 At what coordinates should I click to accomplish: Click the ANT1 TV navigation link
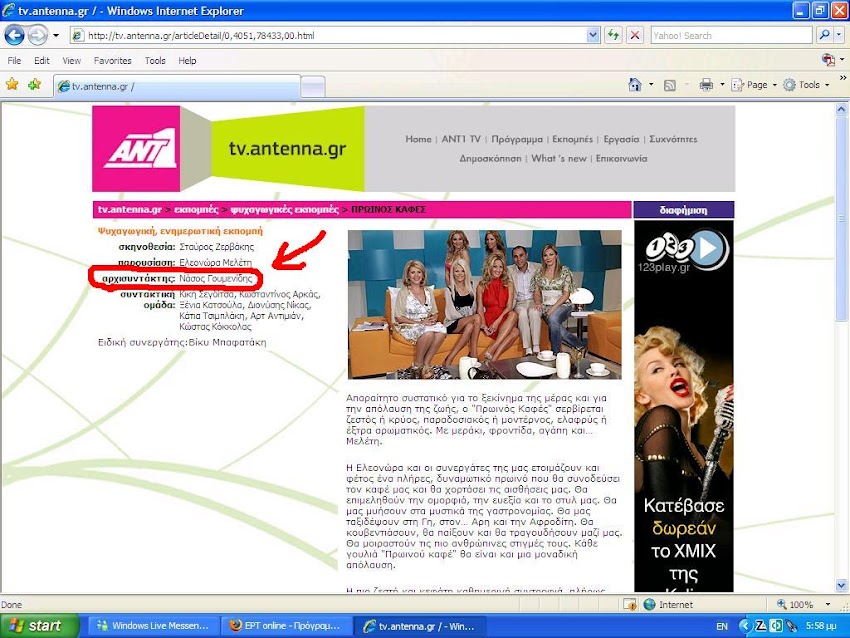click(461, 139)
